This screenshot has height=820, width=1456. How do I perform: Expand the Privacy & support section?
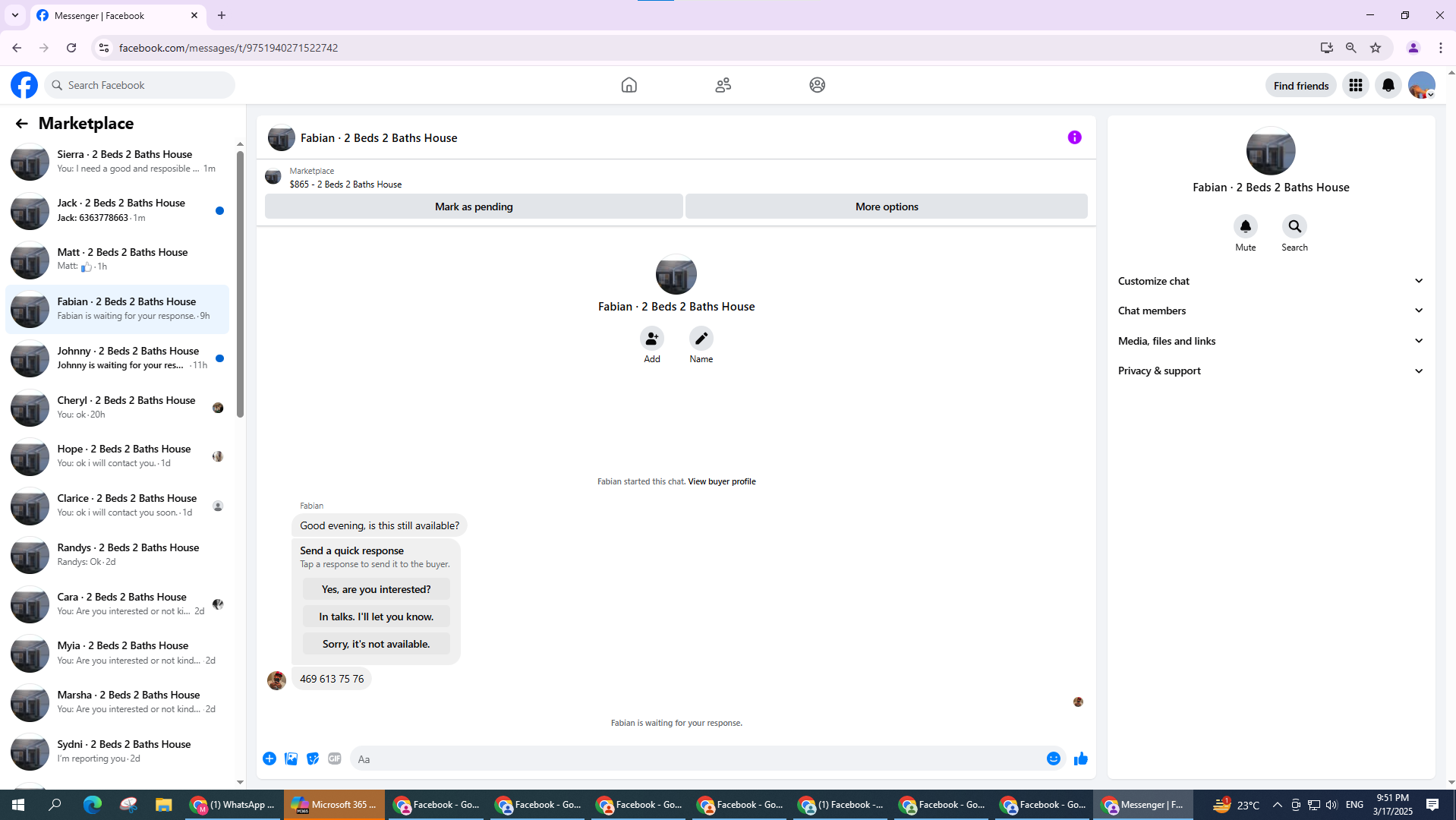[x=1271, y=371]
